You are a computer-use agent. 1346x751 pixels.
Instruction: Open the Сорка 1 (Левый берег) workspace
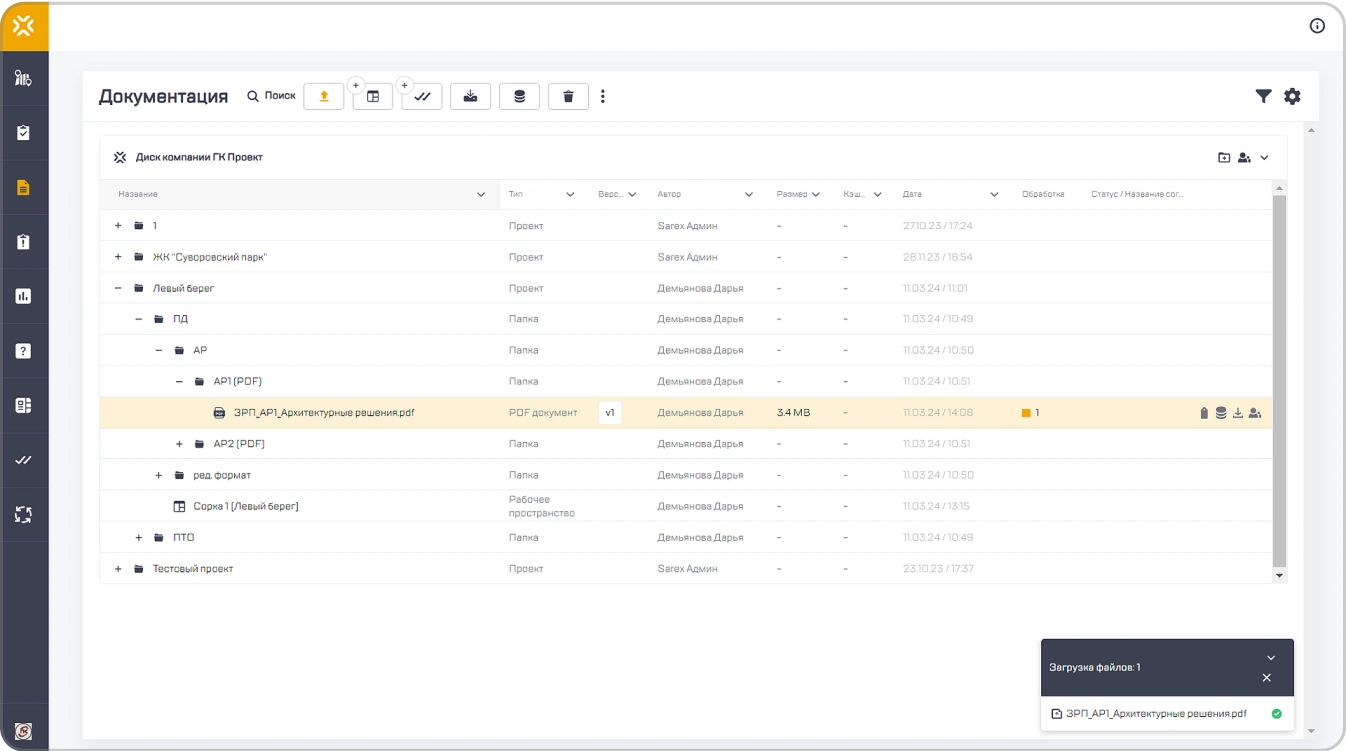[x=245, y=507]
